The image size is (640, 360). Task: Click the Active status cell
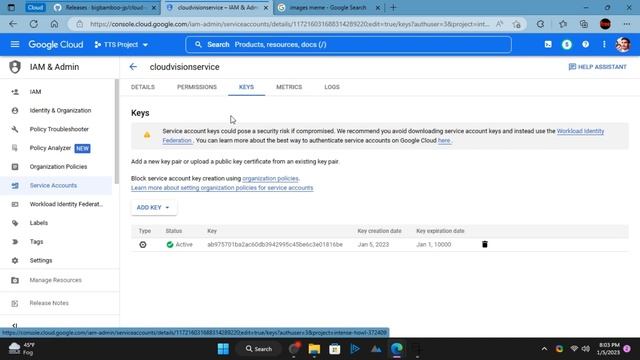(180, 244)
